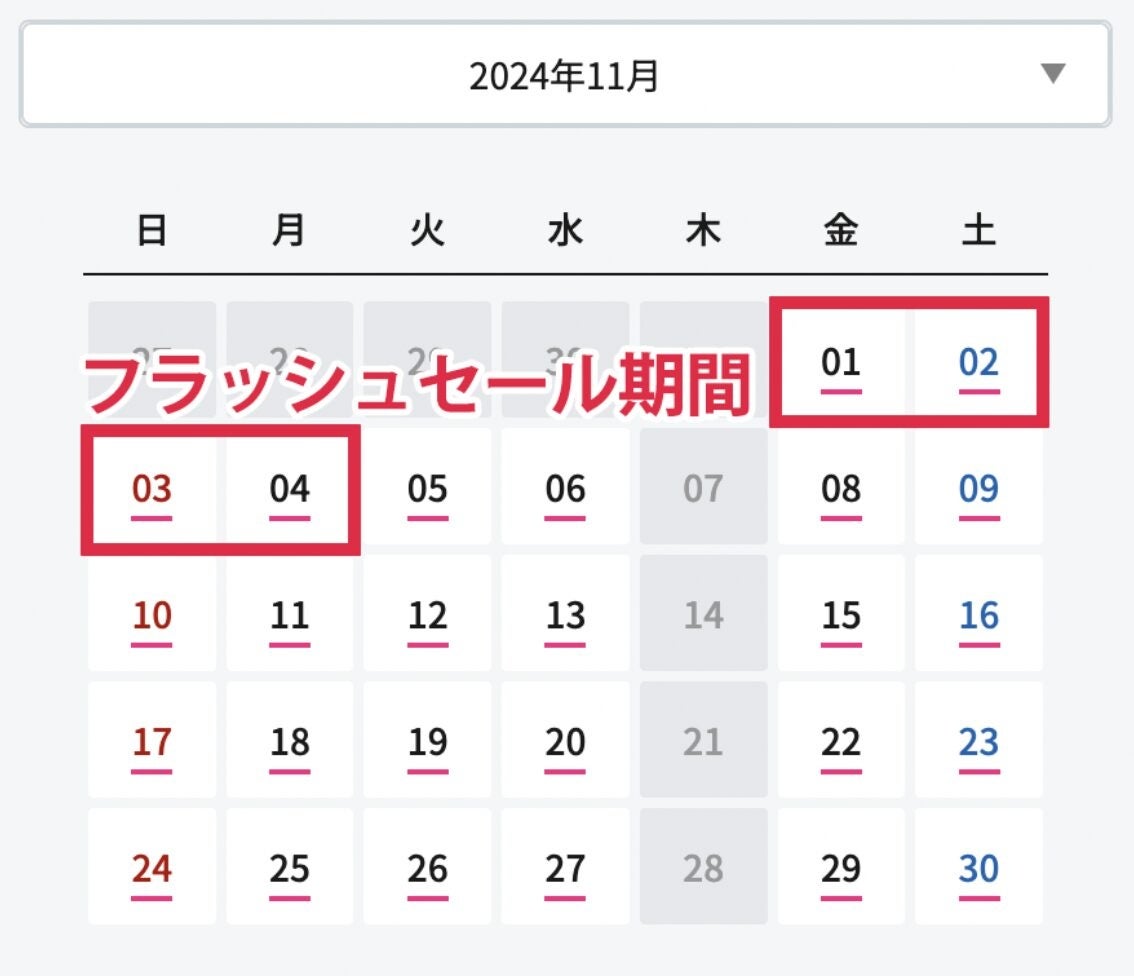Pick date 06 on the calendar

[x=565, y=489]
